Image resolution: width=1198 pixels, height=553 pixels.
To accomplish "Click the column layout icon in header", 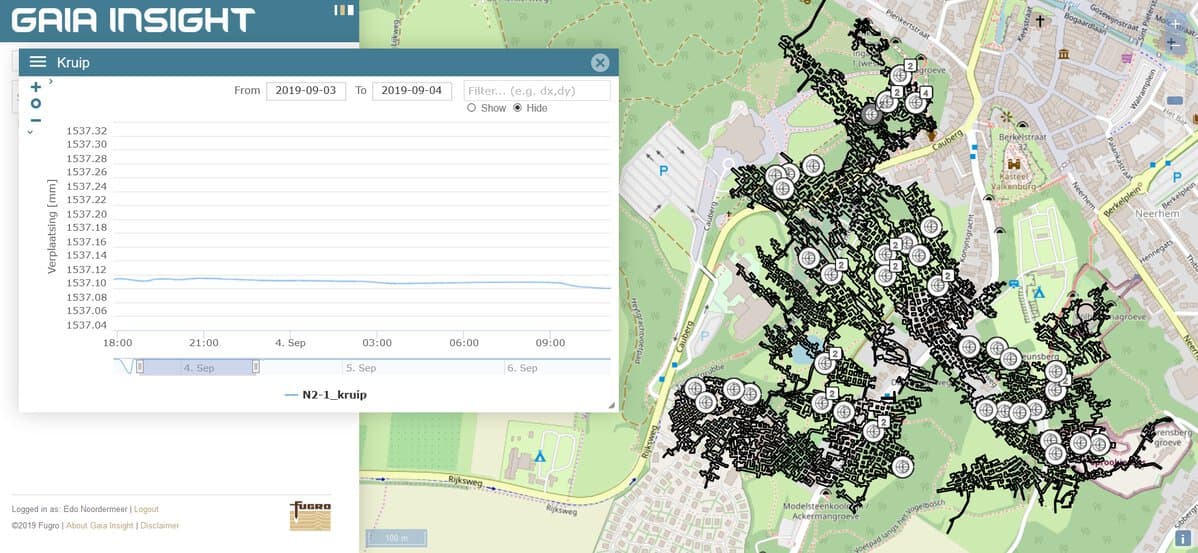I will [x=344, y=10].
